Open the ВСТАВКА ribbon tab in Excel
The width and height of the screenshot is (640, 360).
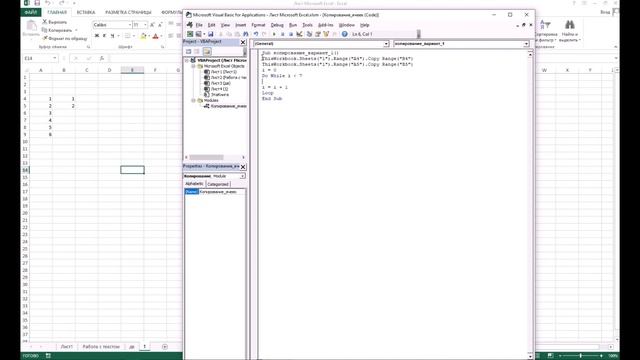tap(86, 13)
